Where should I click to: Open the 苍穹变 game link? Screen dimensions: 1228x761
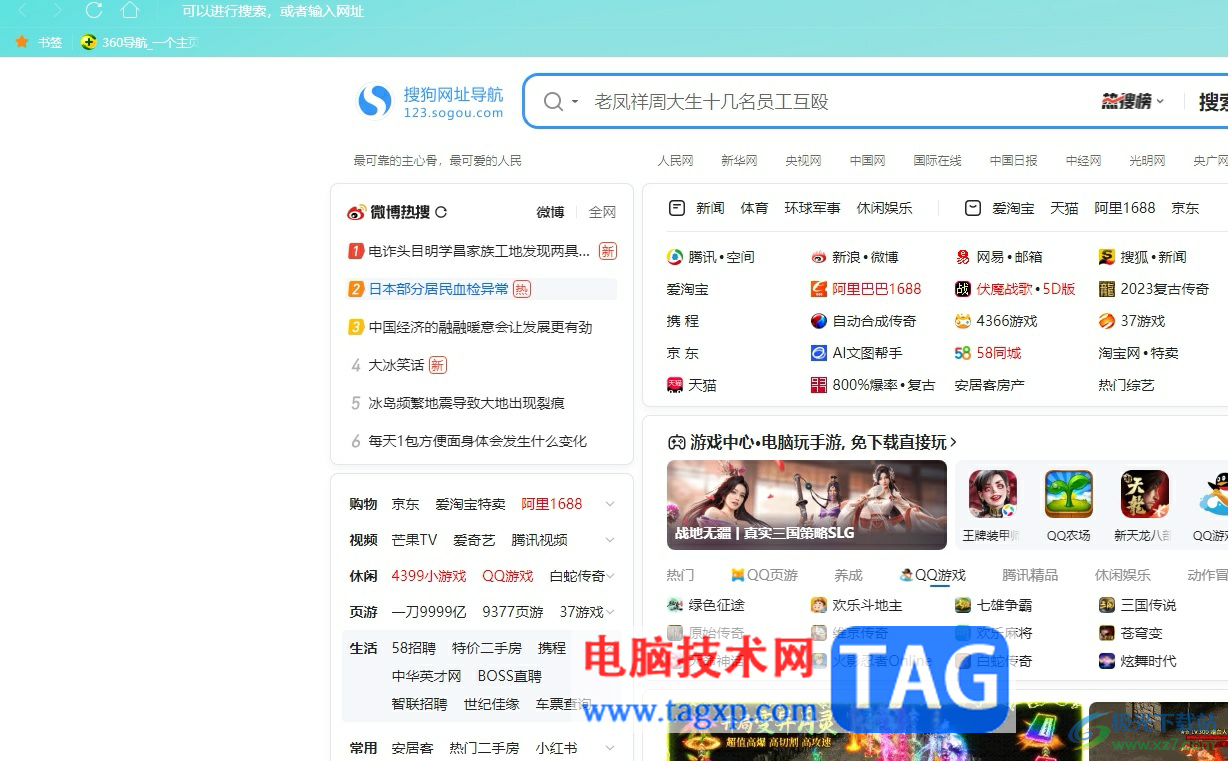pos(1142,633)
